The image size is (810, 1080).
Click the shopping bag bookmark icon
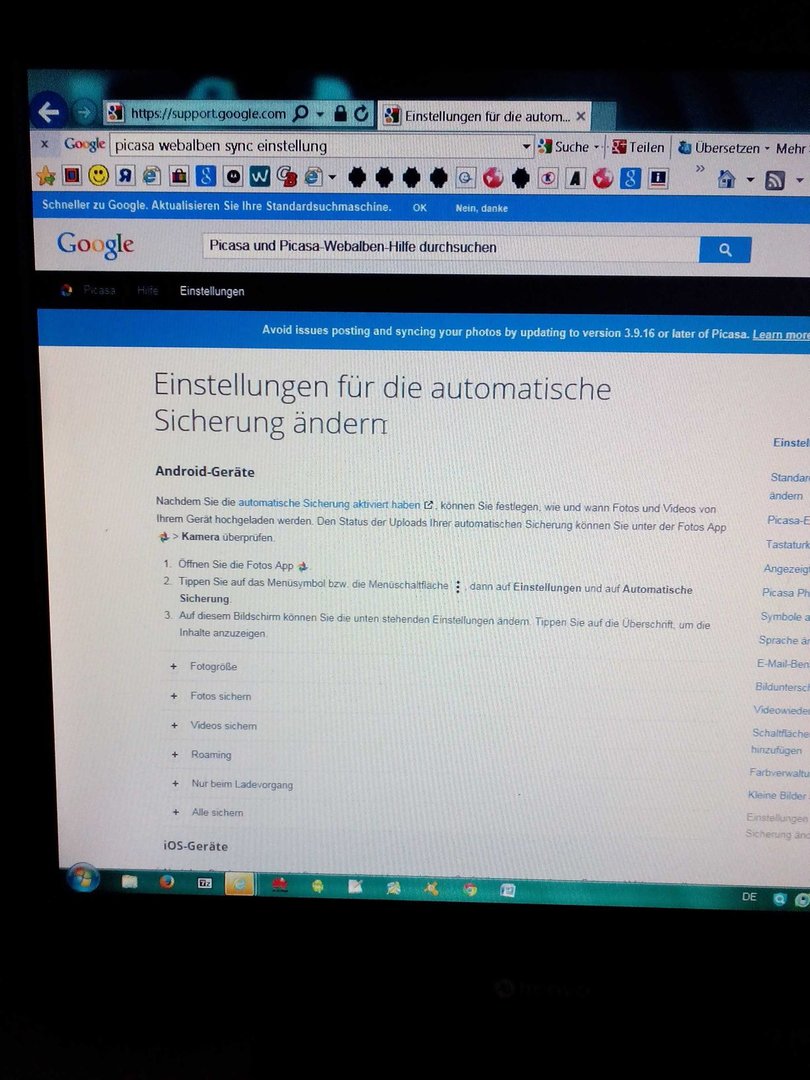179,176
